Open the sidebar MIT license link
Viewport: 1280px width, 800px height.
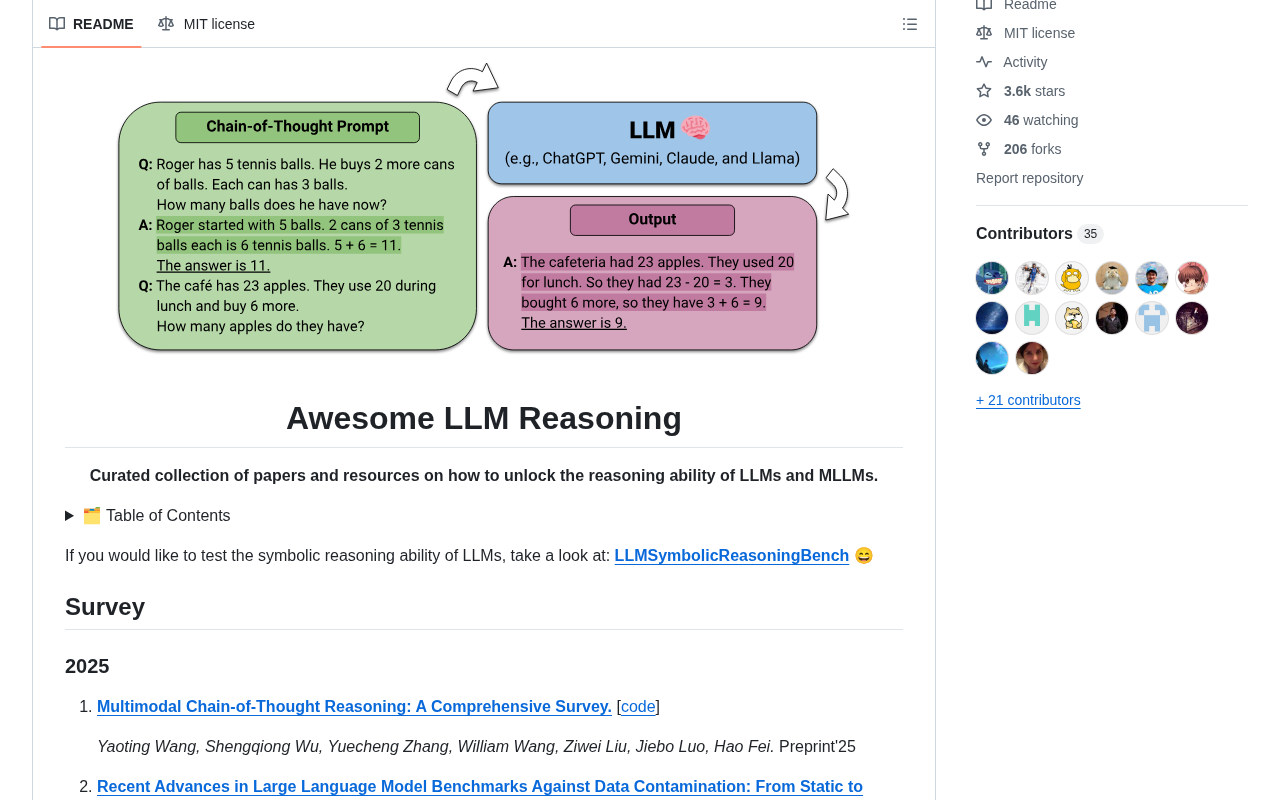(x=1039, y=33)
